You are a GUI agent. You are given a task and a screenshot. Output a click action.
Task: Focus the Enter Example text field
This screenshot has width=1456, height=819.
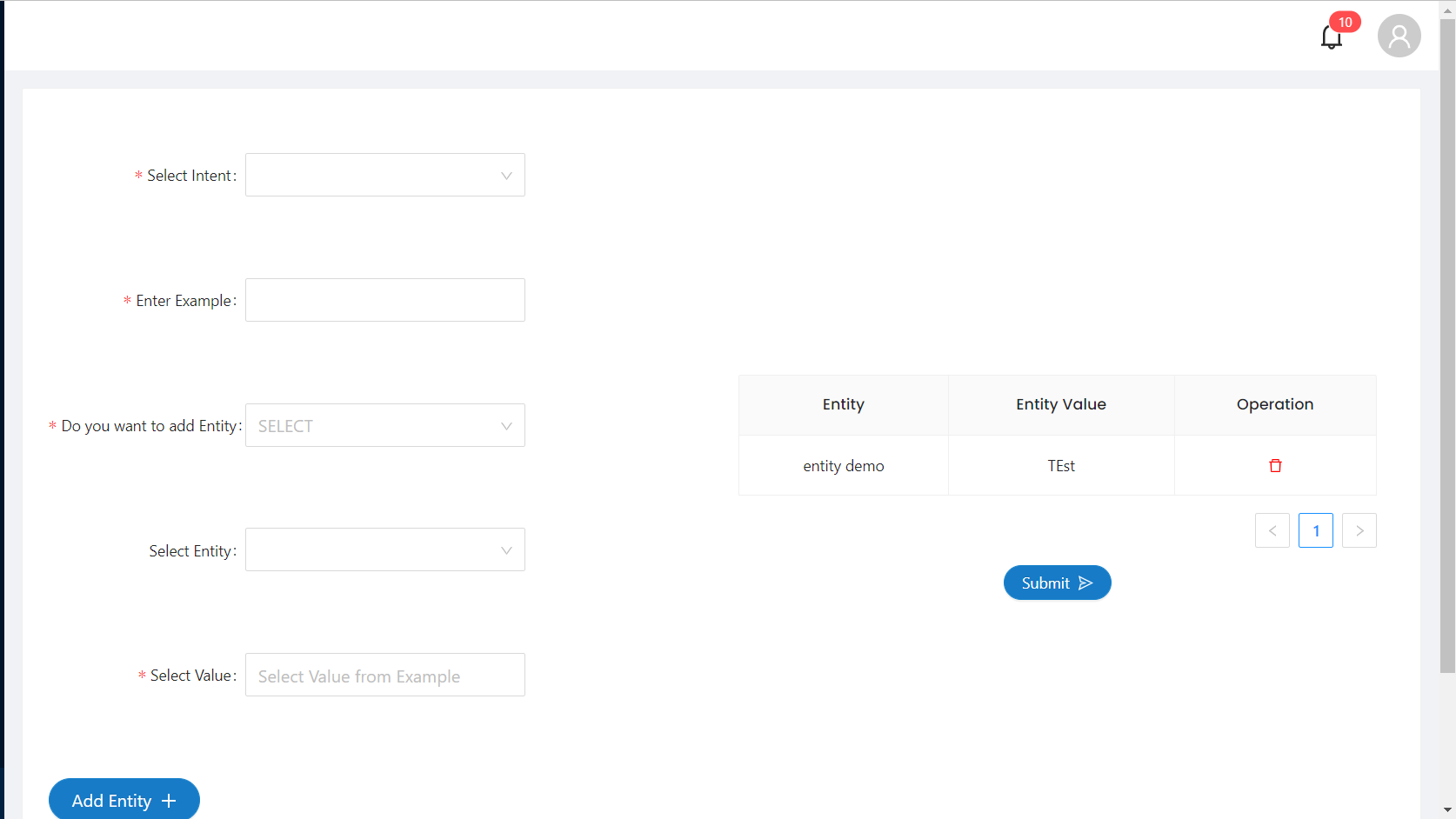385,300
